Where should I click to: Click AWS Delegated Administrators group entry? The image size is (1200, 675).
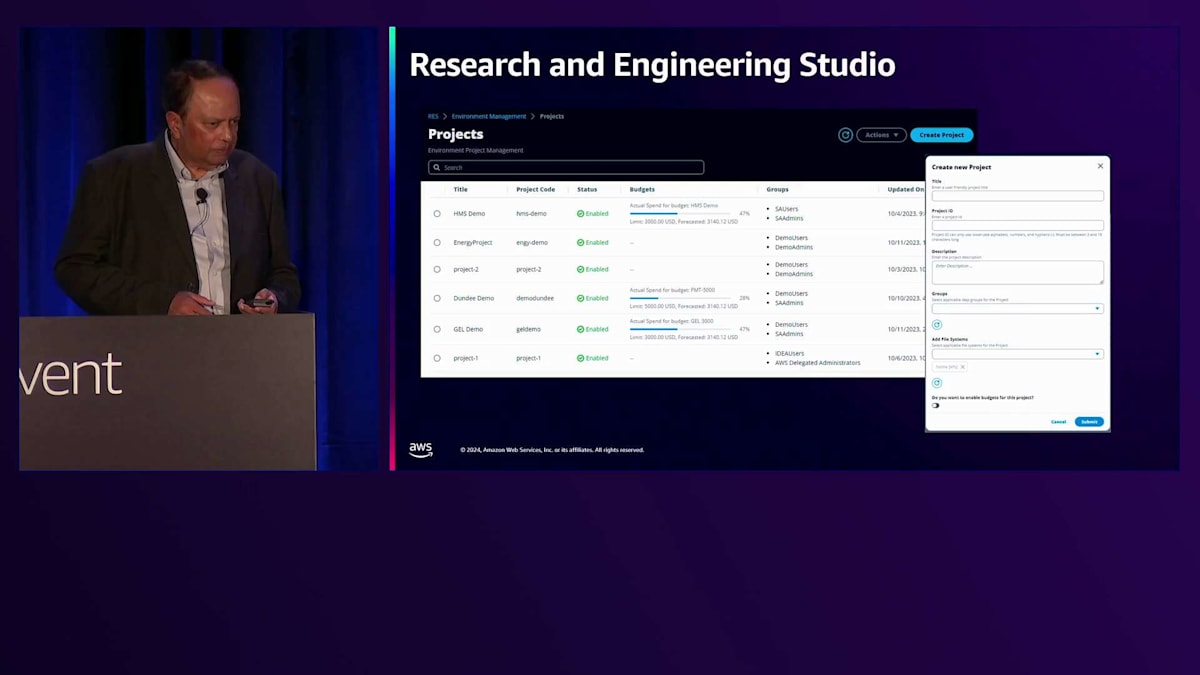tap(818, 363)
